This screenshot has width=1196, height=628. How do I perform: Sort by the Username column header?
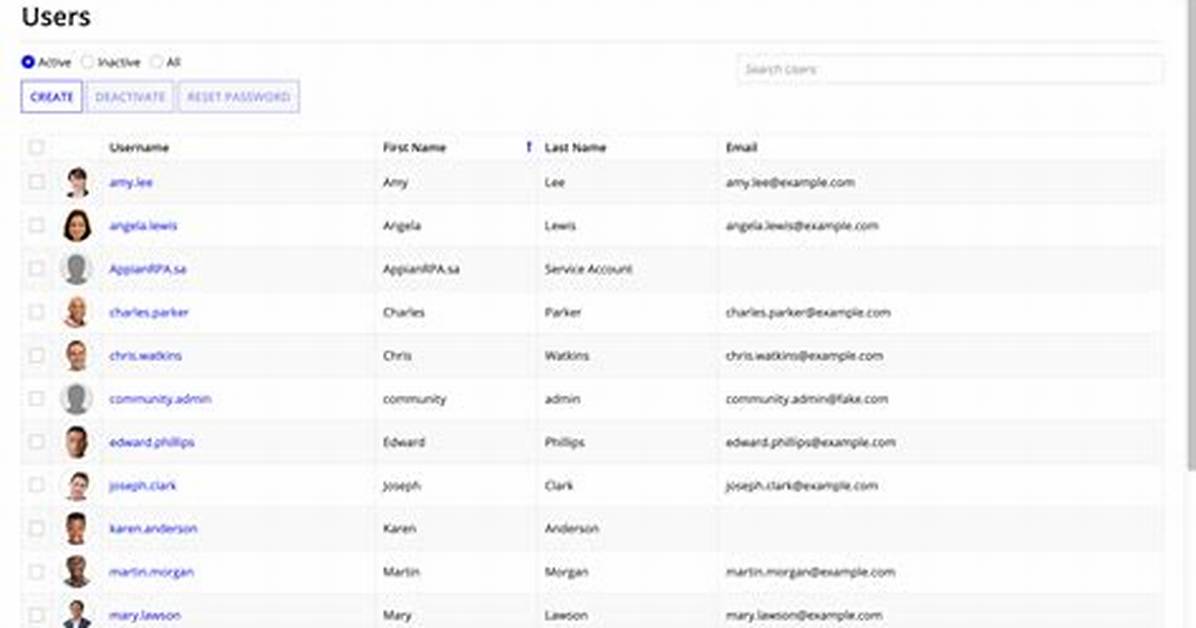139,147
